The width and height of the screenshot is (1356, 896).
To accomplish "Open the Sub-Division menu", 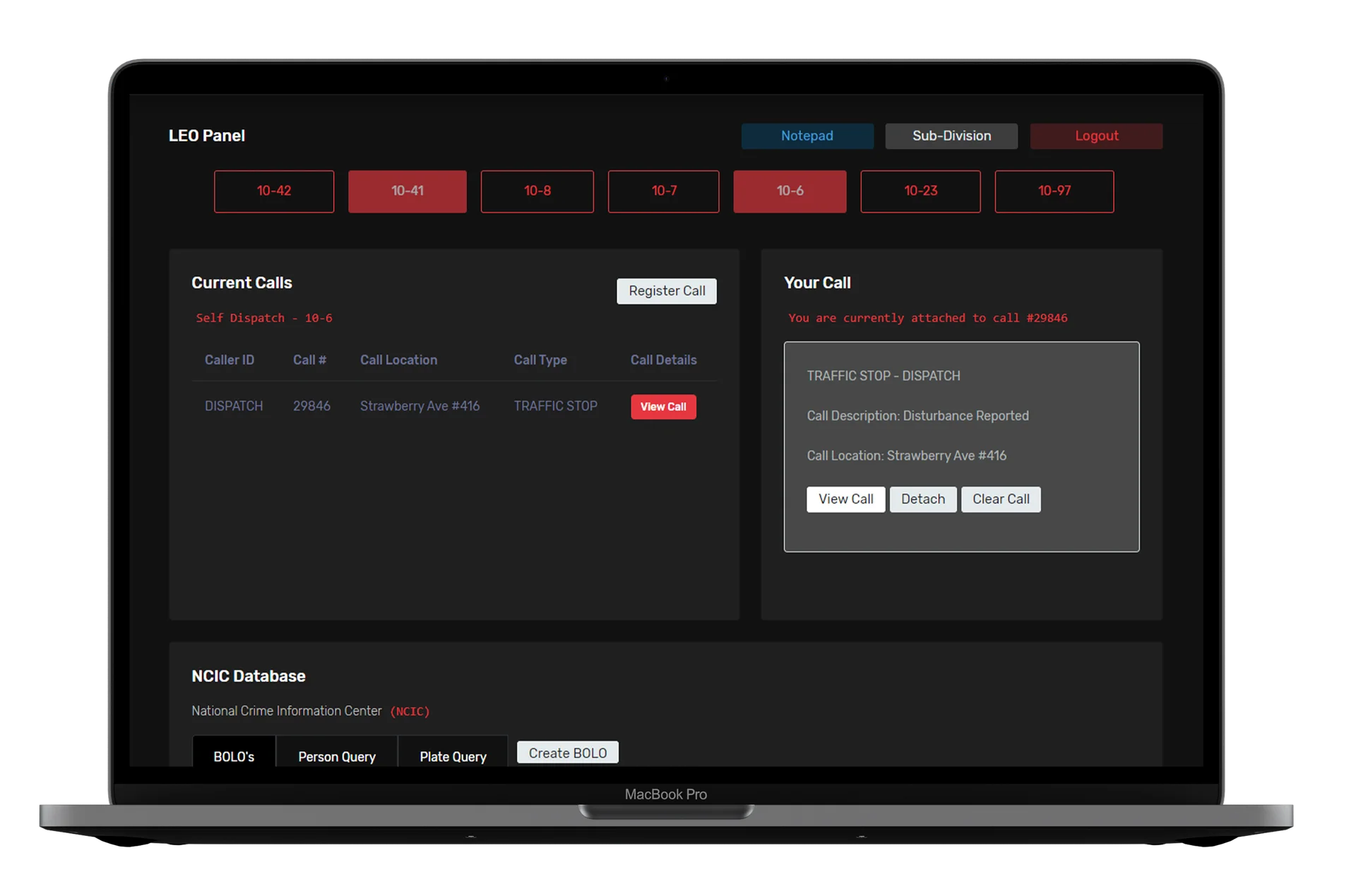I will pos(951,136).
